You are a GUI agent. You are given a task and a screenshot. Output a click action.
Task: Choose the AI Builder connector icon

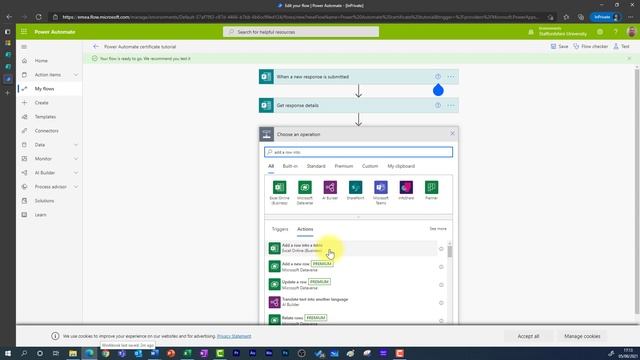tap(330, 187)
